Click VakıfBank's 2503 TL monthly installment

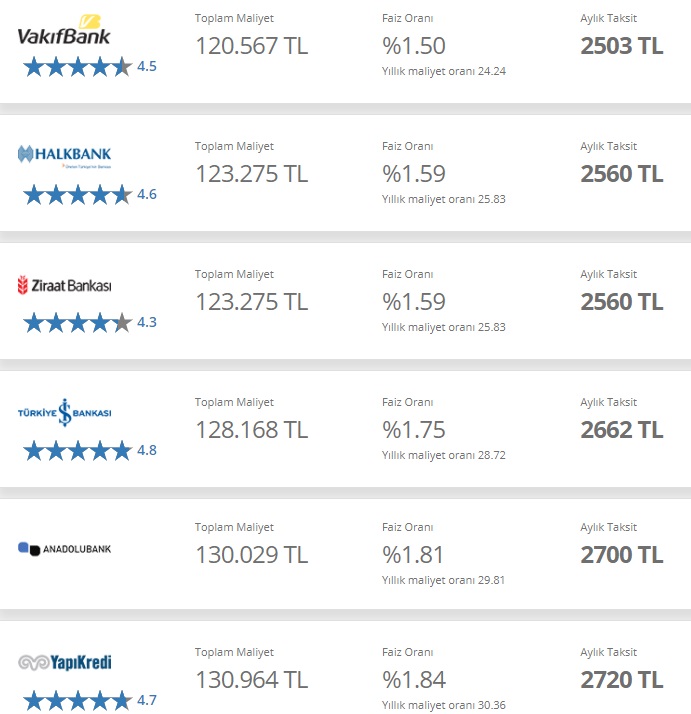[x=621, y=46]
